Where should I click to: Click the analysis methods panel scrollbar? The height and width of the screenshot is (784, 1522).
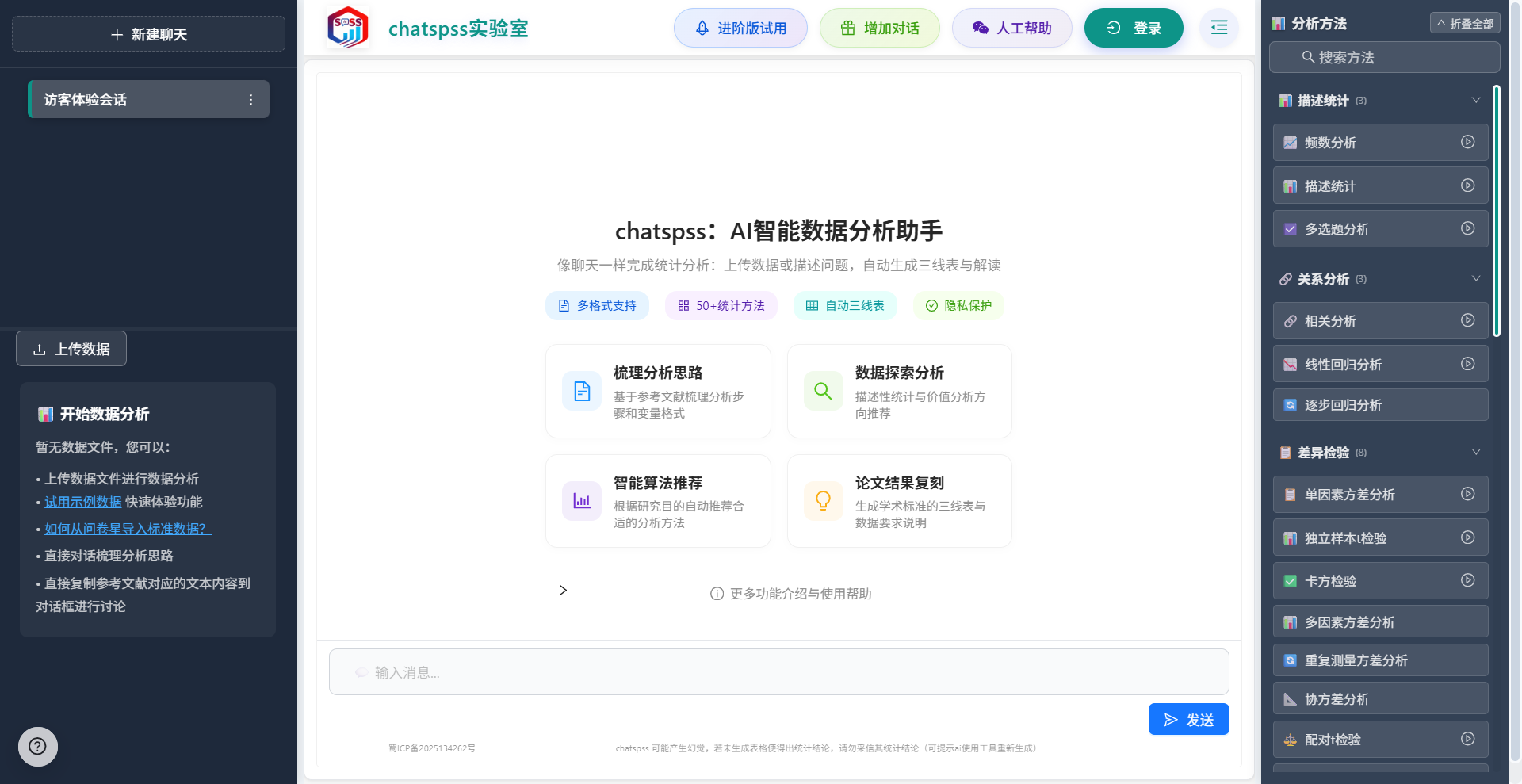point(1497,211)
